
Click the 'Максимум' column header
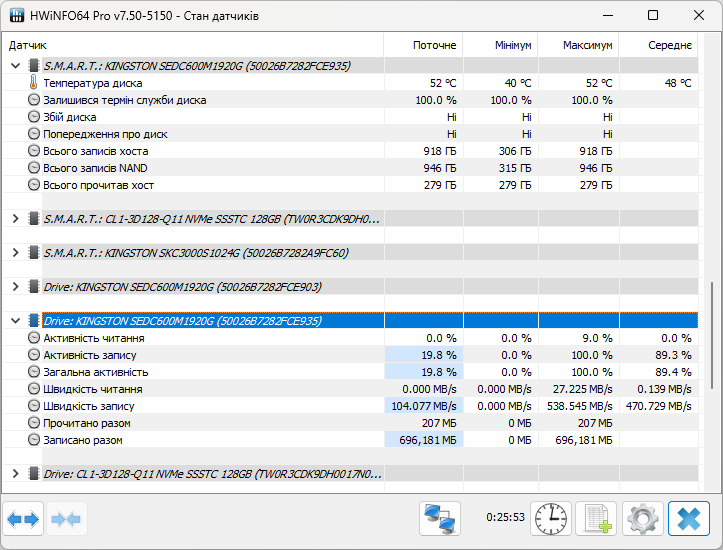coord(587,45)
